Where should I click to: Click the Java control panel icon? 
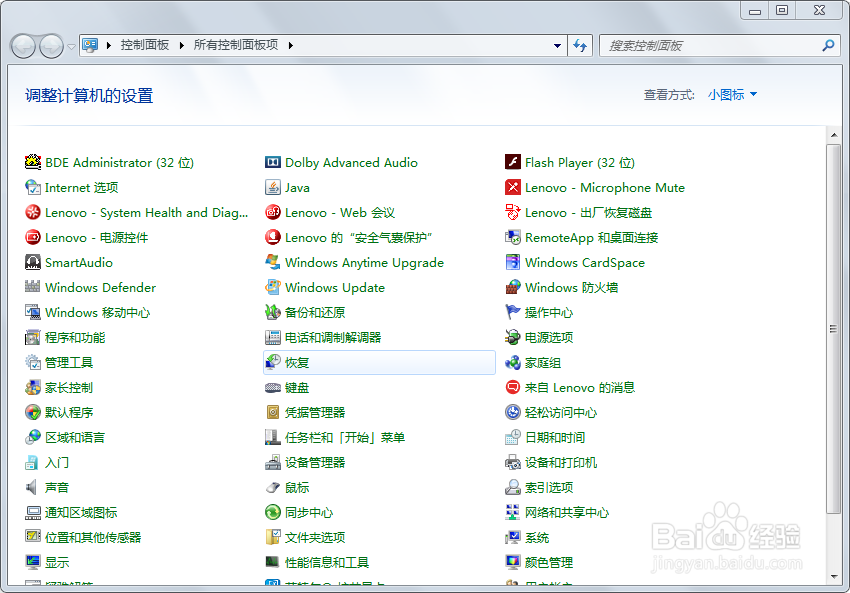[x=273, y=188]
